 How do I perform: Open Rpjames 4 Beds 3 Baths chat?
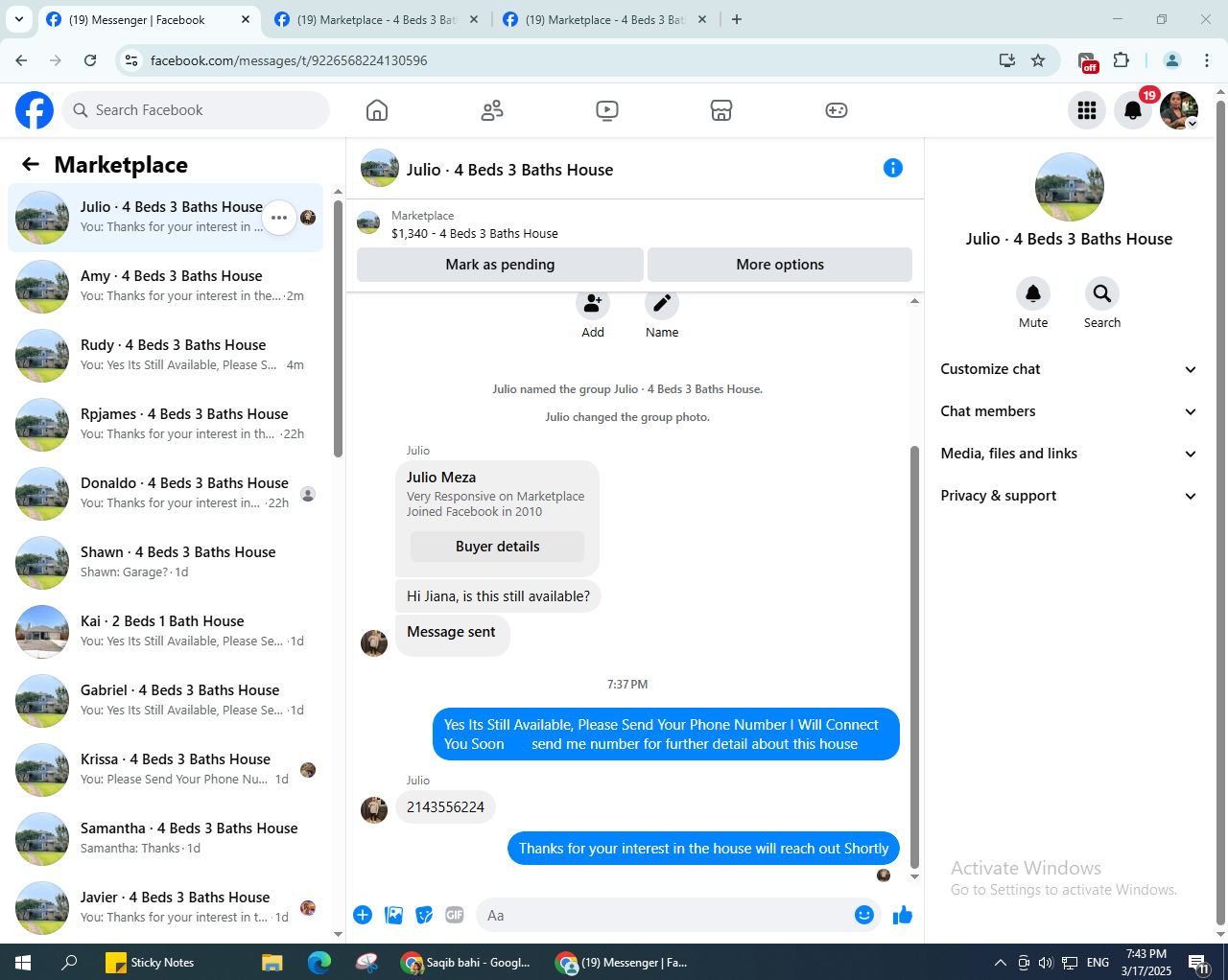tap(165, 425)
